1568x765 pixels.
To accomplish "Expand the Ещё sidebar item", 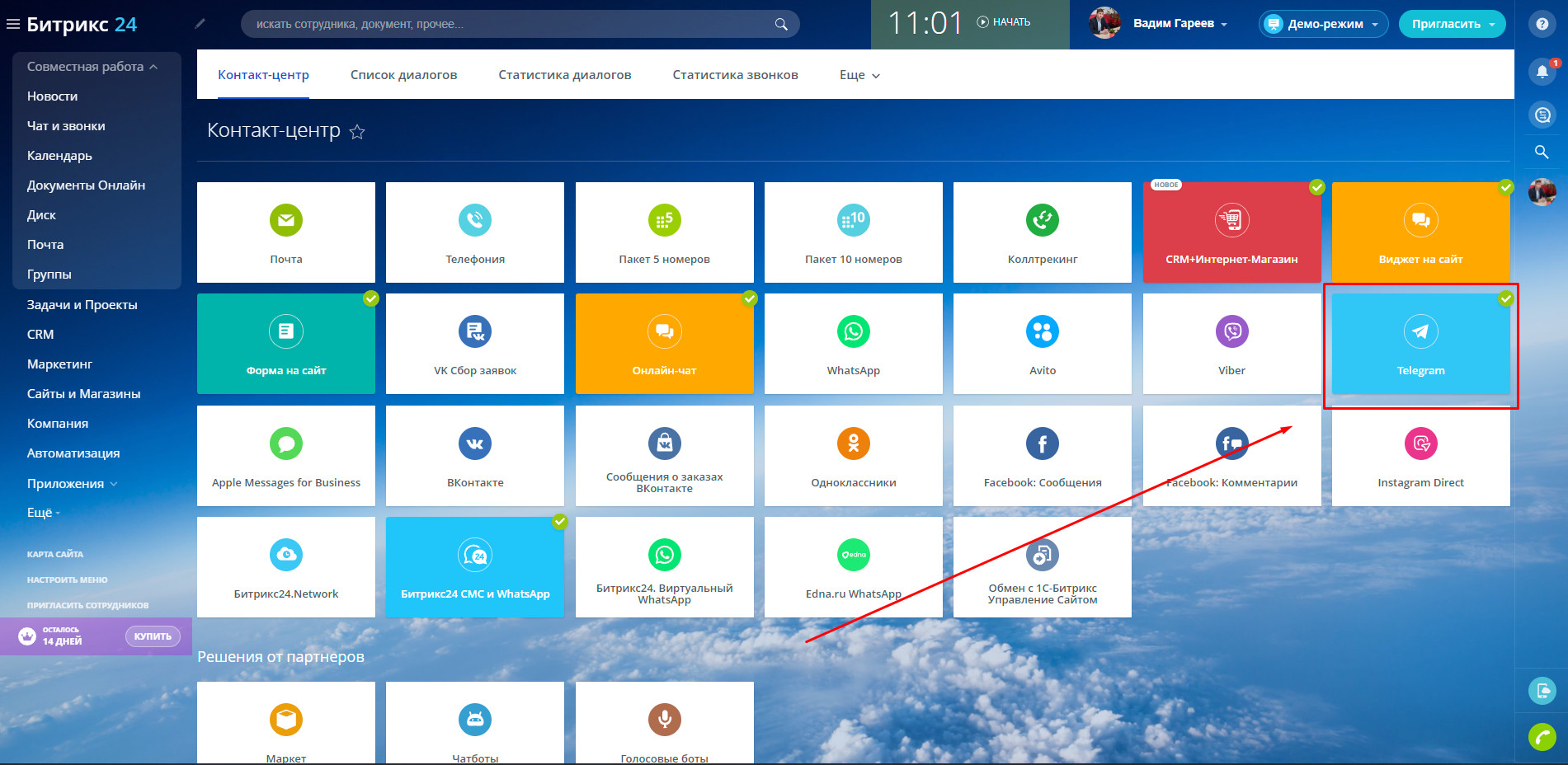I will coord(44,513).
